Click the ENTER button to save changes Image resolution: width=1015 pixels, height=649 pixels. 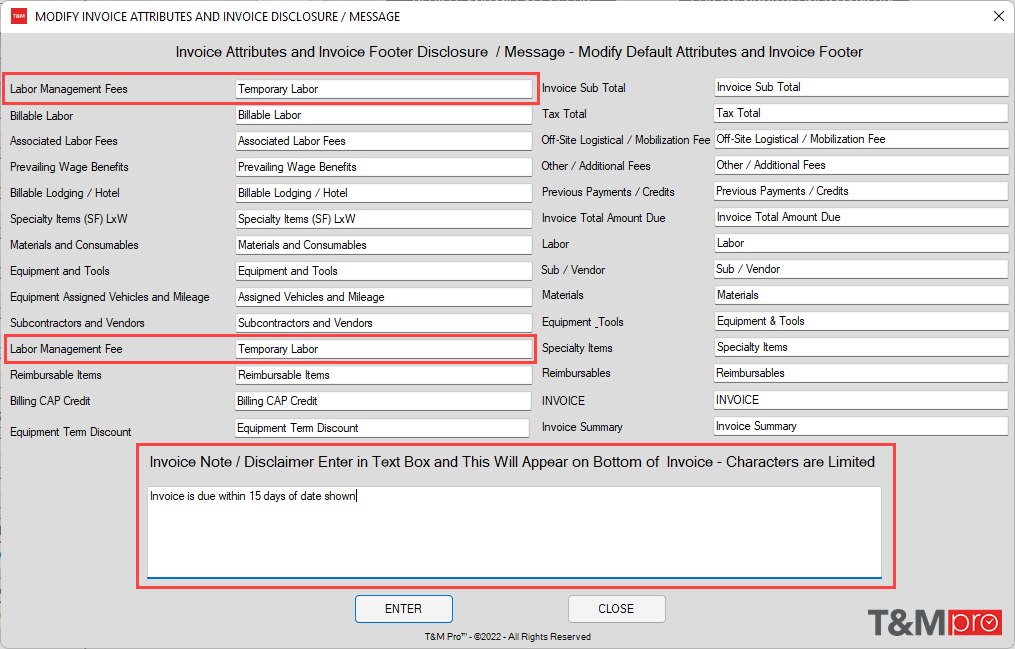[403, 609]
